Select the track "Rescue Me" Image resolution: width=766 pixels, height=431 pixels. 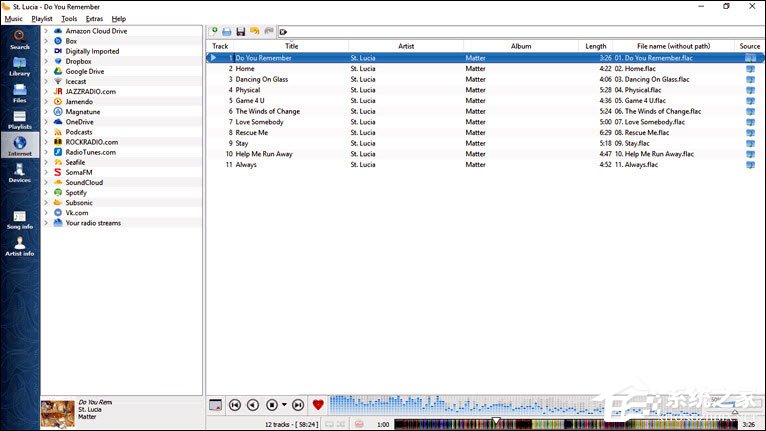(251, 133)
